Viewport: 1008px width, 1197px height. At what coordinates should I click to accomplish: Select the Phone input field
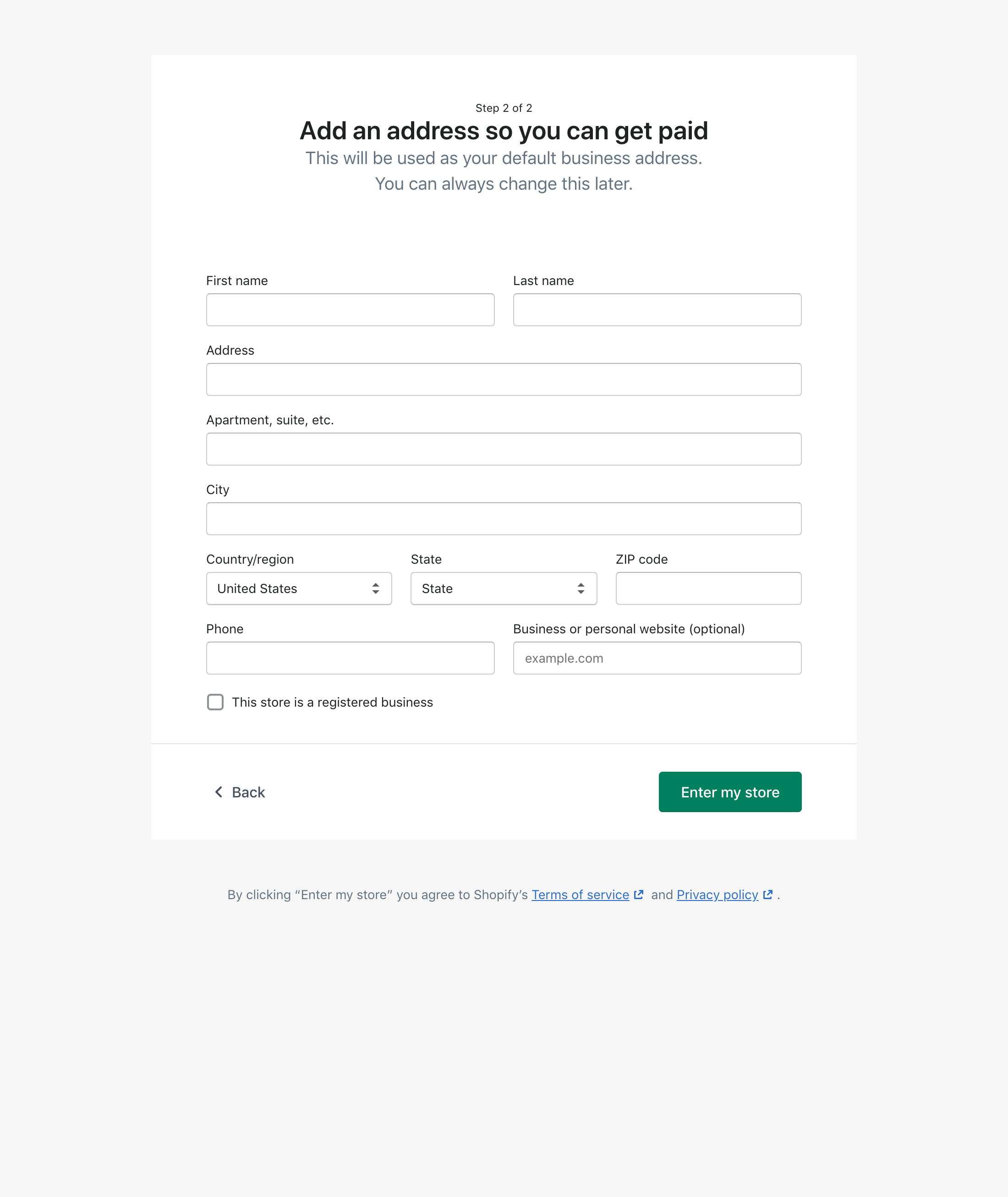(x=350, y=658)
